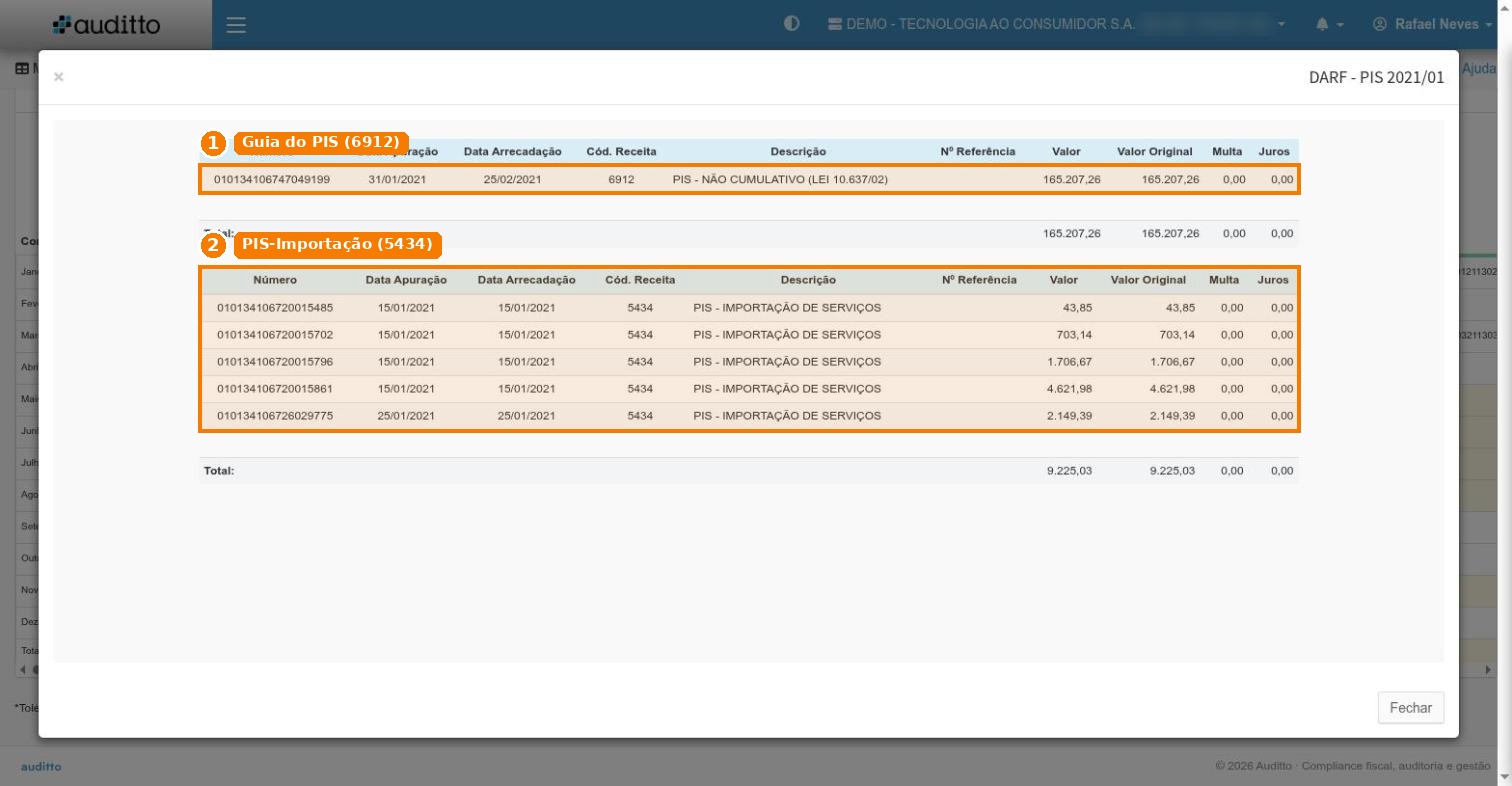Toggle the hamburger sidebar menu icon
The width and height of the screenshot is (1512, 786).
tap(236, 25)
